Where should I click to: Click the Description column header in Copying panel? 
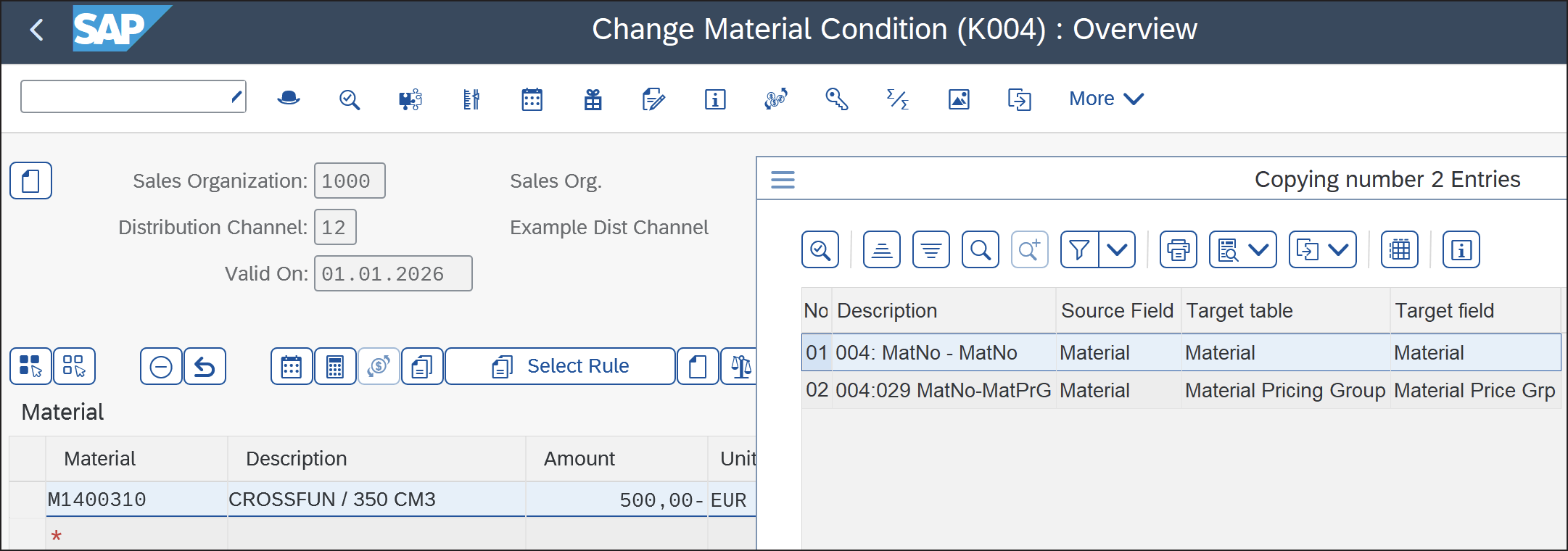pos(944,310)
